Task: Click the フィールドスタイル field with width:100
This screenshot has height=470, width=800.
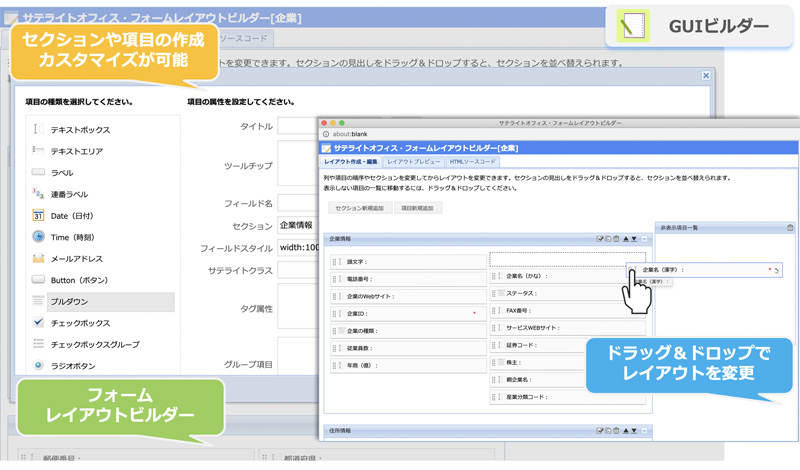Action: (298, 248)
